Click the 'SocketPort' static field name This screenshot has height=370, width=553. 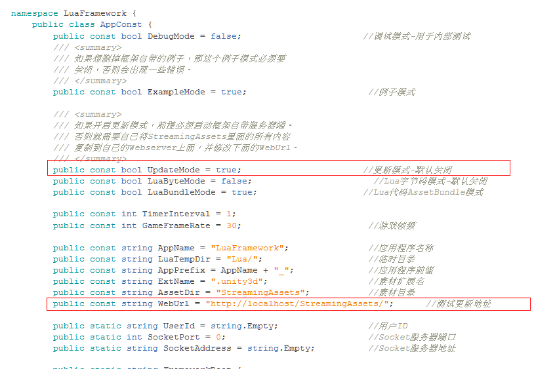tap(174, 337)
